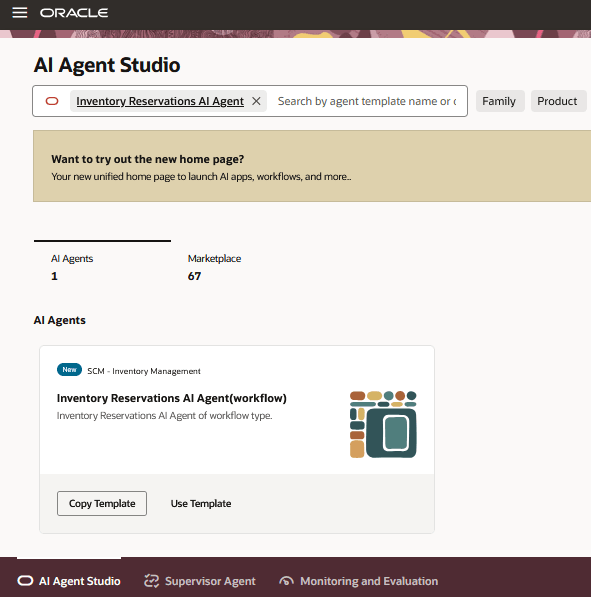The image size is (599, 602).
Task: Click the Supervisor Agent icon
Action: click(x=152, y=581)
